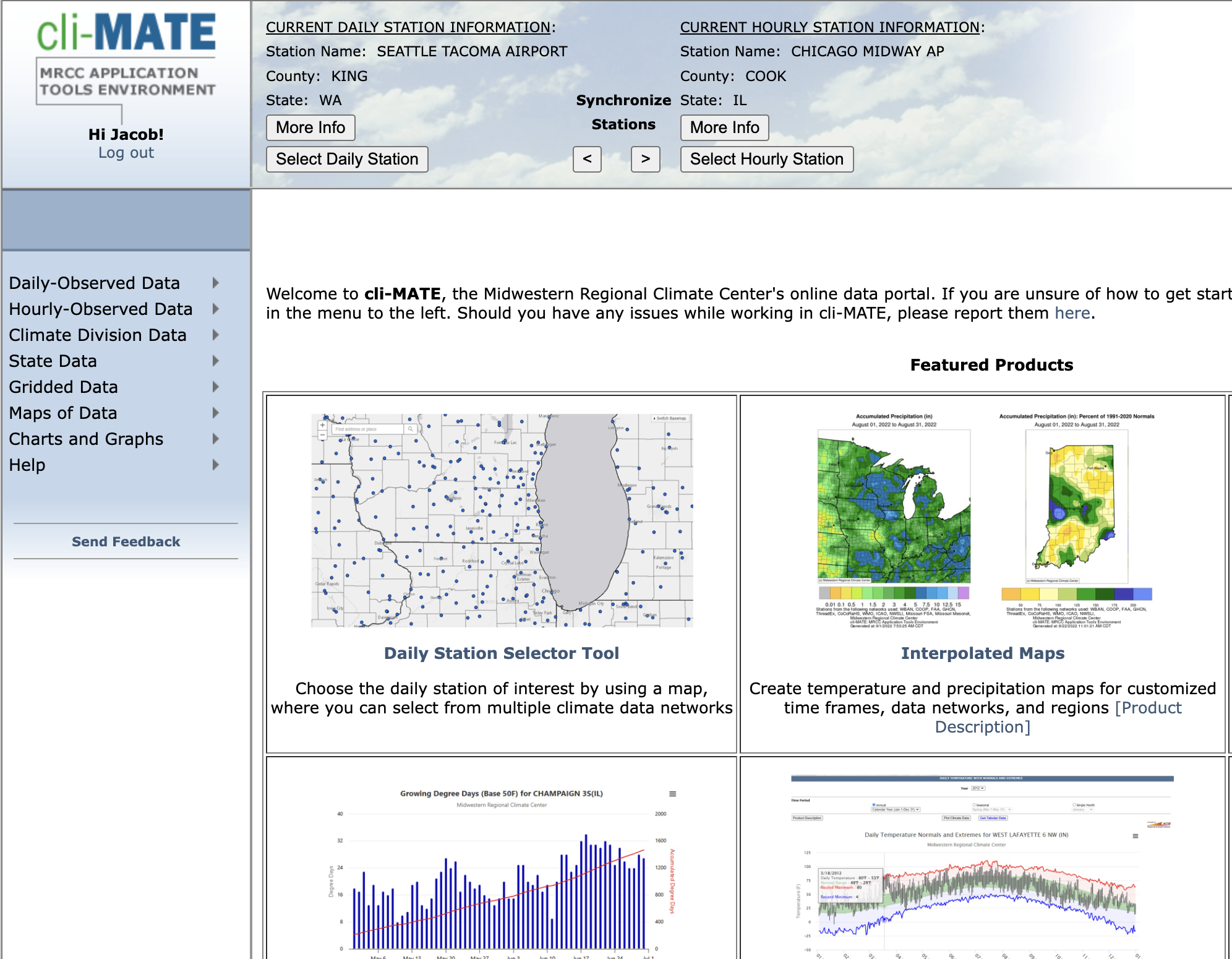This screenshot has width=1232, height=959.
Task: Open Maps of Data menu
Action: tap(63, 413)
